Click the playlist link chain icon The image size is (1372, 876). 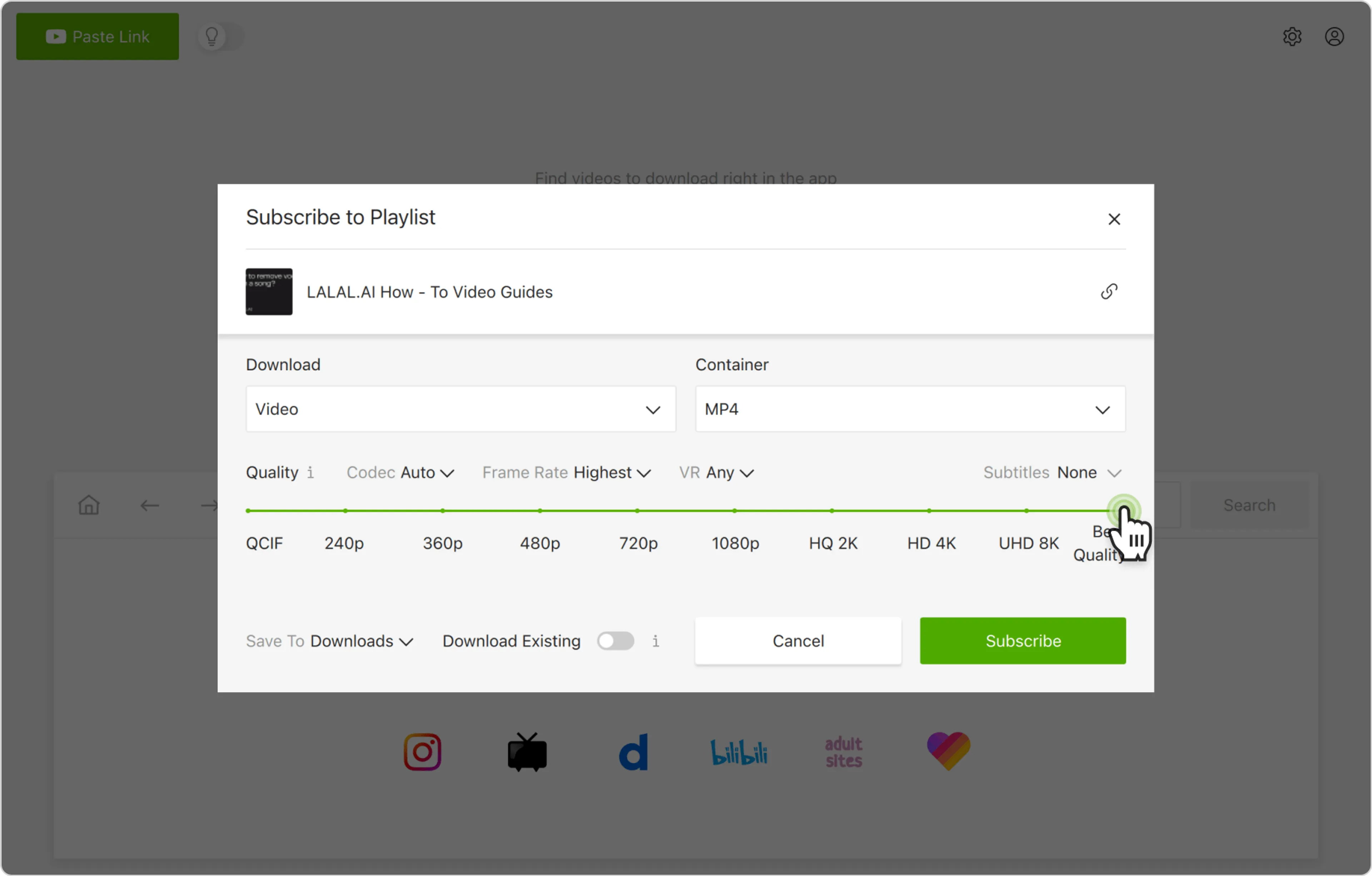click(x=1109, y=292)
